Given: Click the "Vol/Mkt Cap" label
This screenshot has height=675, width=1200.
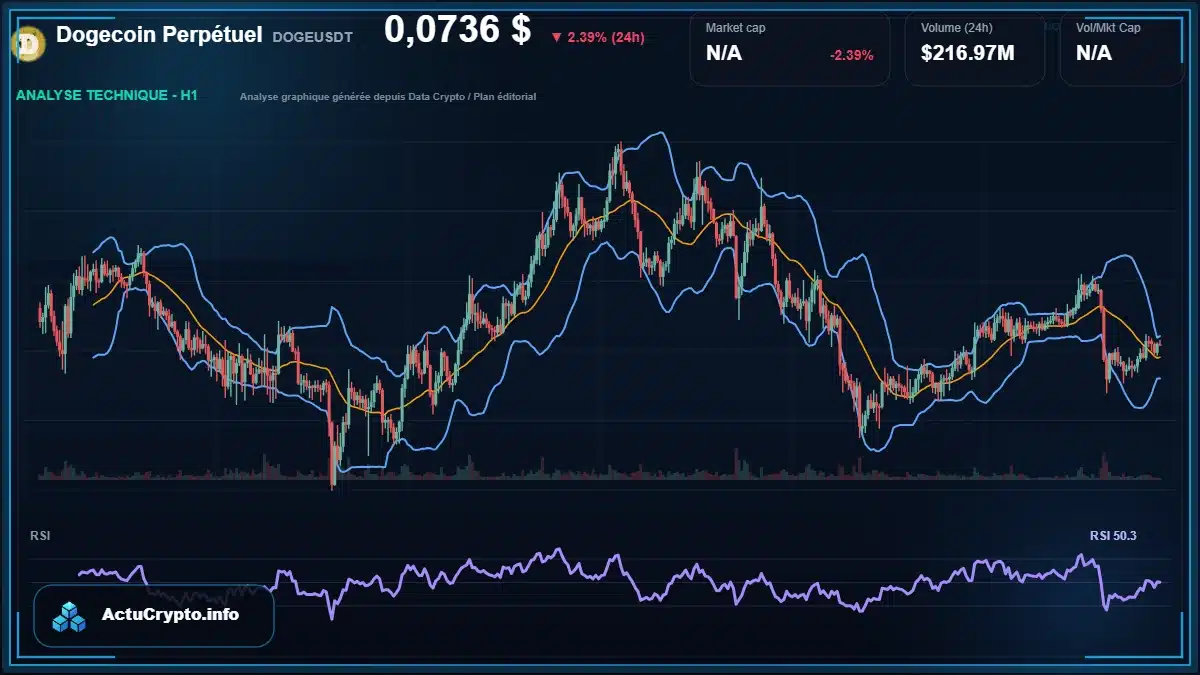Looking at the screenshot, I should [1108, 28].
